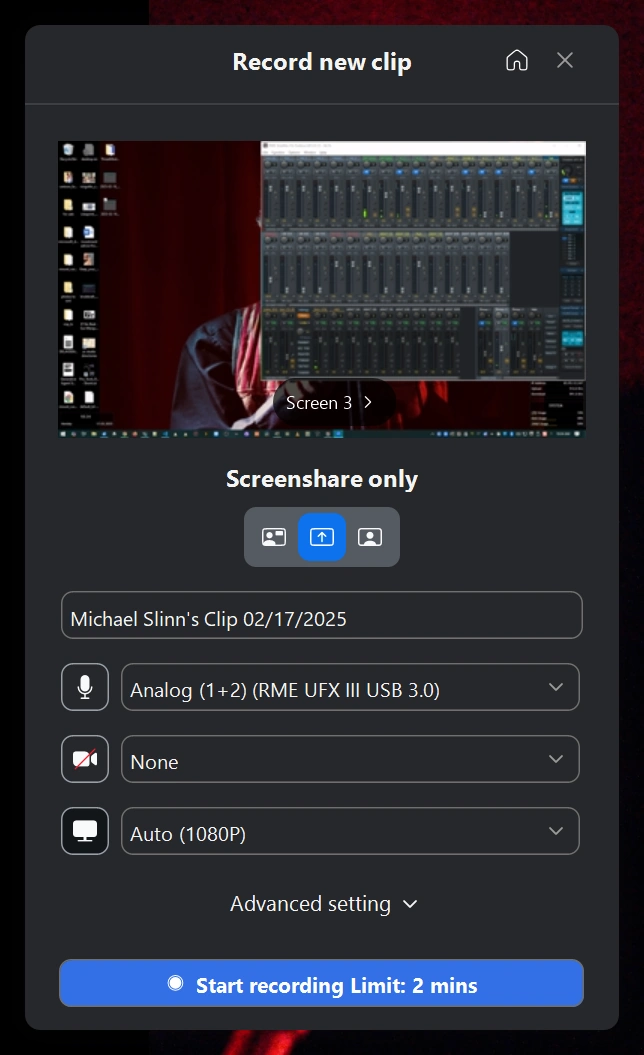Screen dimensions: 644x1055
Task: Select the Screenshare only mode icon
Action: pyautogui.click(x=321, y=537)
